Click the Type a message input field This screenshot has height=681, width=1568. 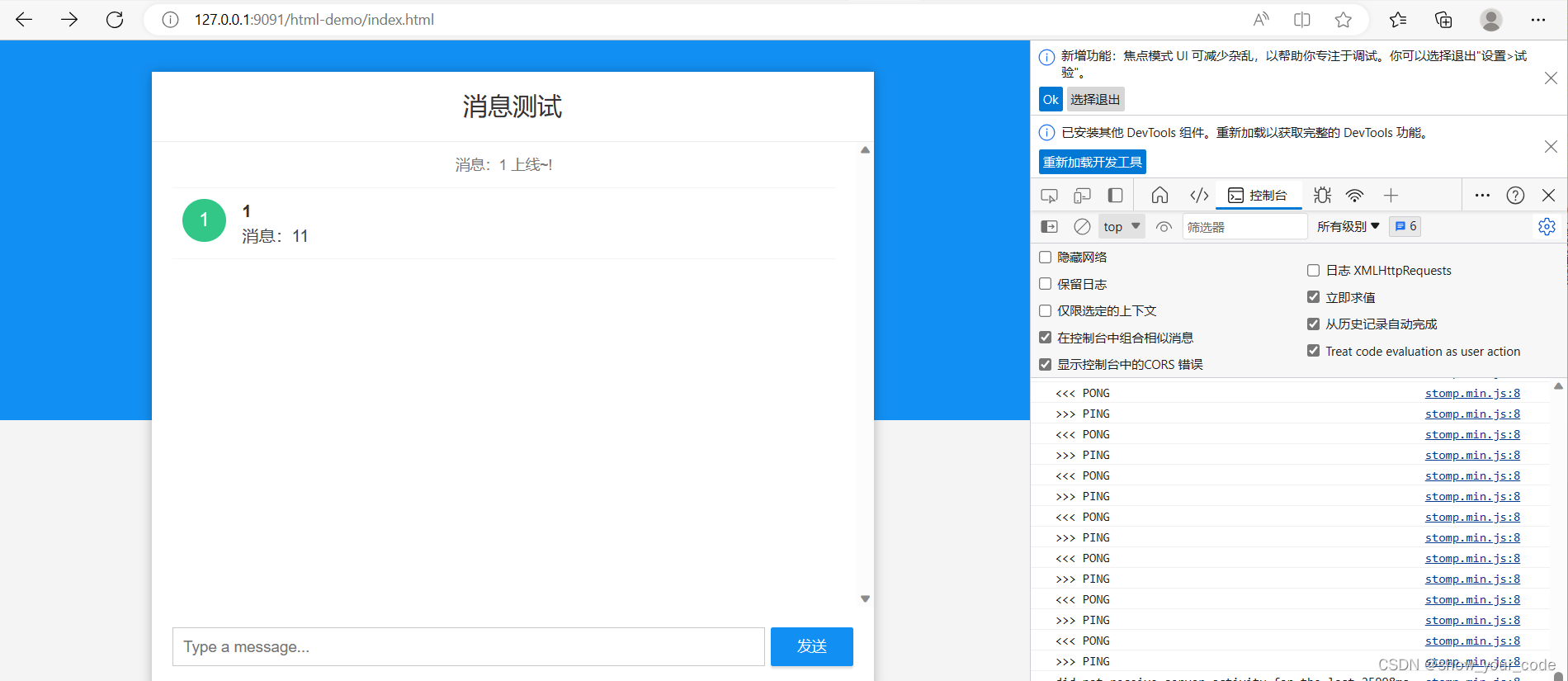coord(469,646)
